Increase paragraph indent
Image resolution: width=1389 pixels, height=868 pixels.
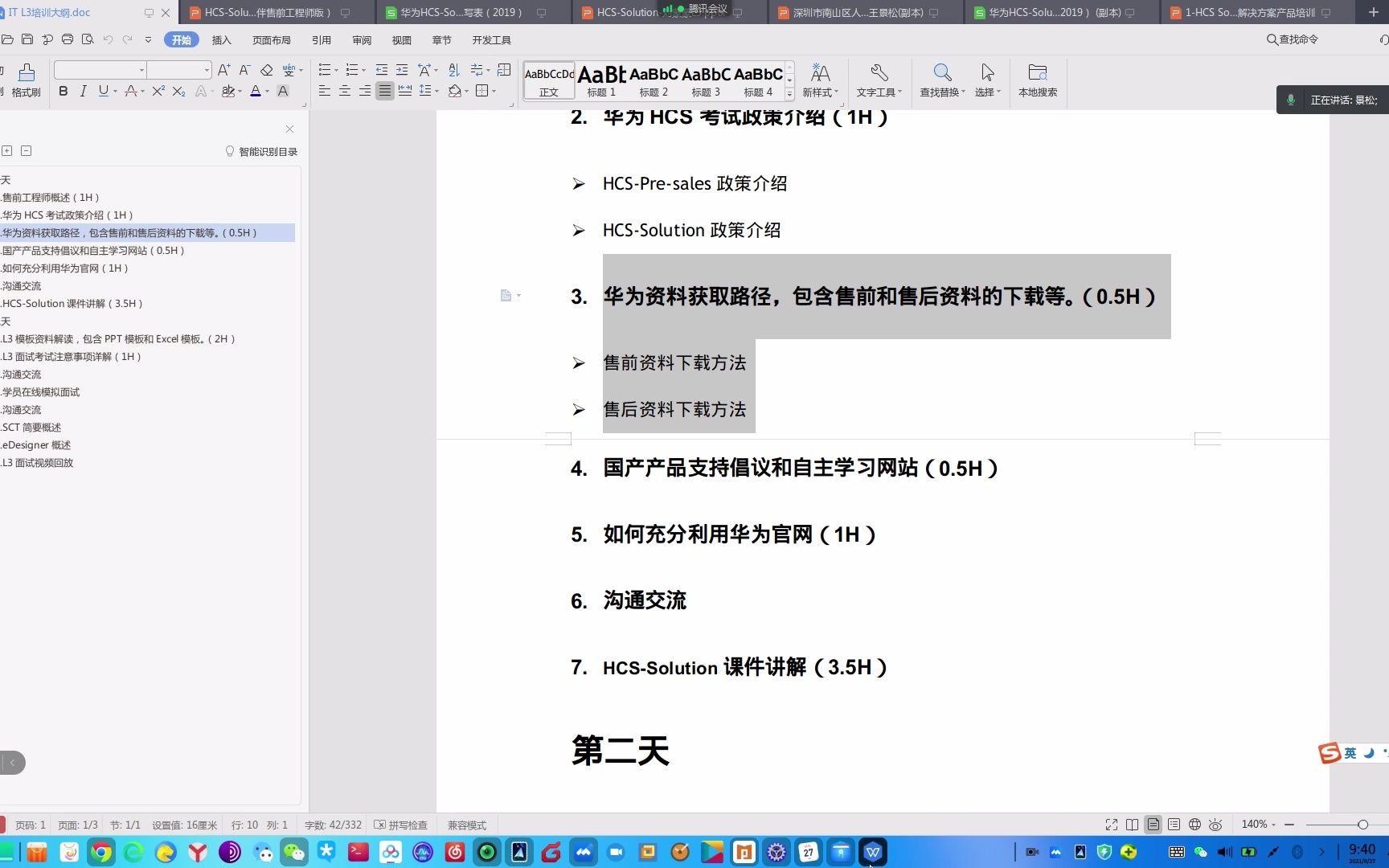click(x=402, y=70)
